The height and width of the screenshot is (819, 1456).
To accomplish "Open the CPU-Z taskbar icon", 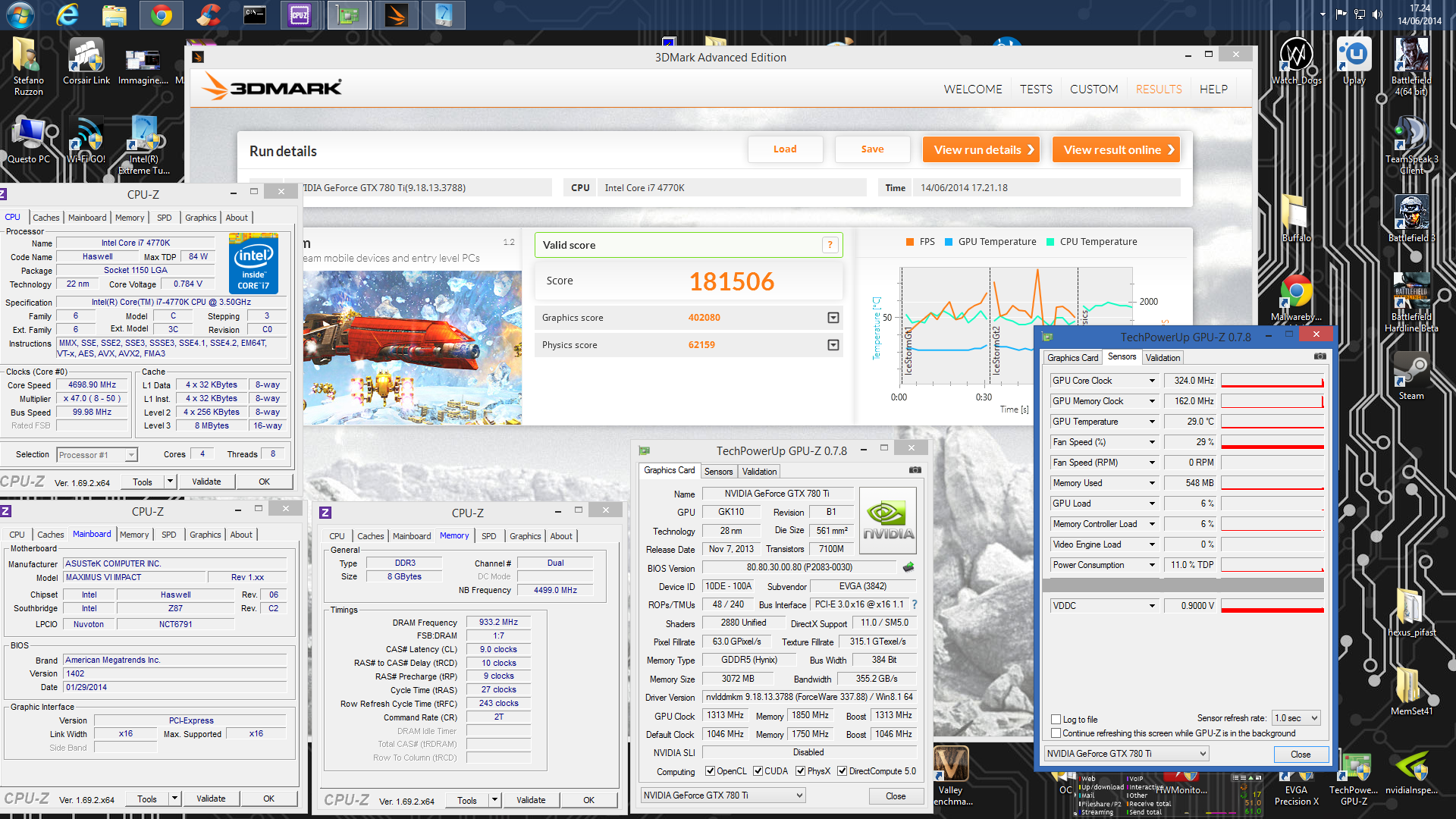I will click(300, 14).
